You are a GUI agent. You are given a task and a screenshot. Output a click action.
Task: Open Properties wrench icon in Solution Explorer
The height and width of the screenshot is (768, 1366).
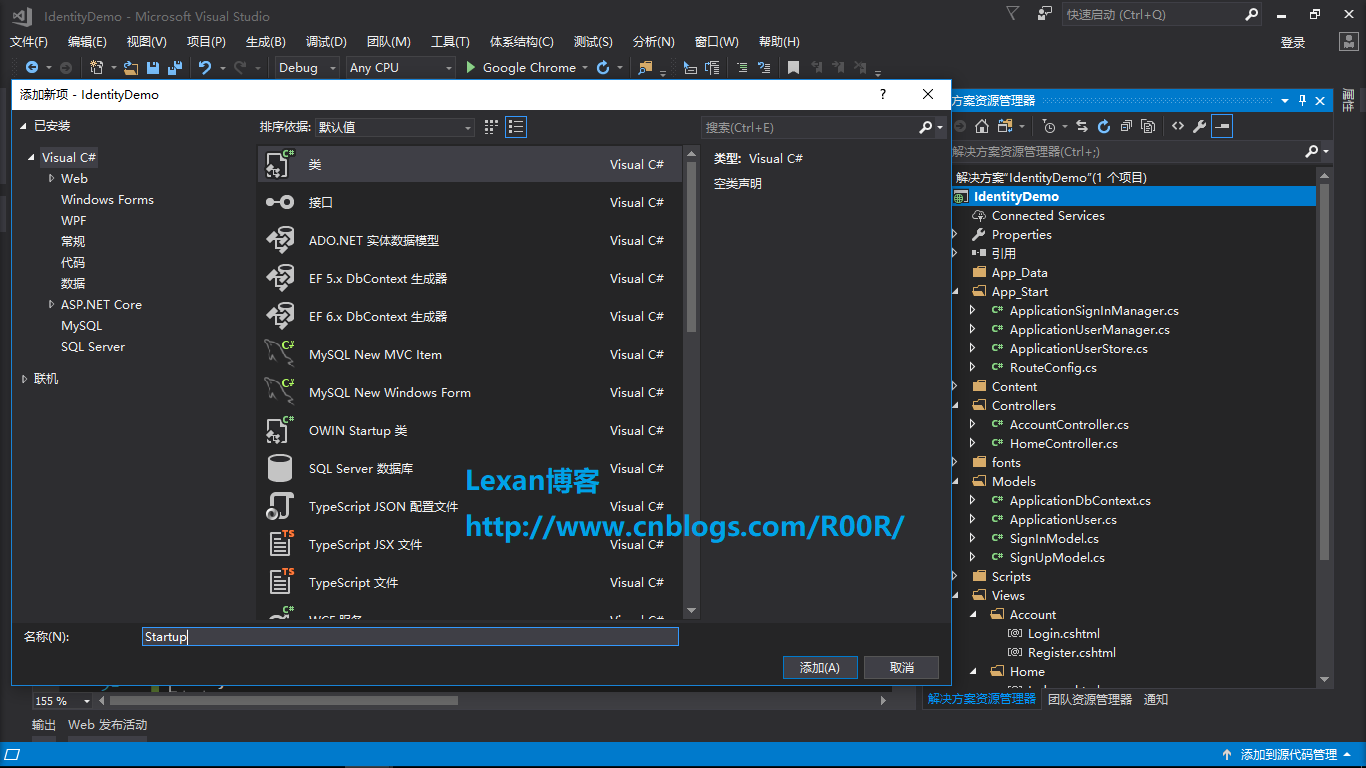(1199, 126)
